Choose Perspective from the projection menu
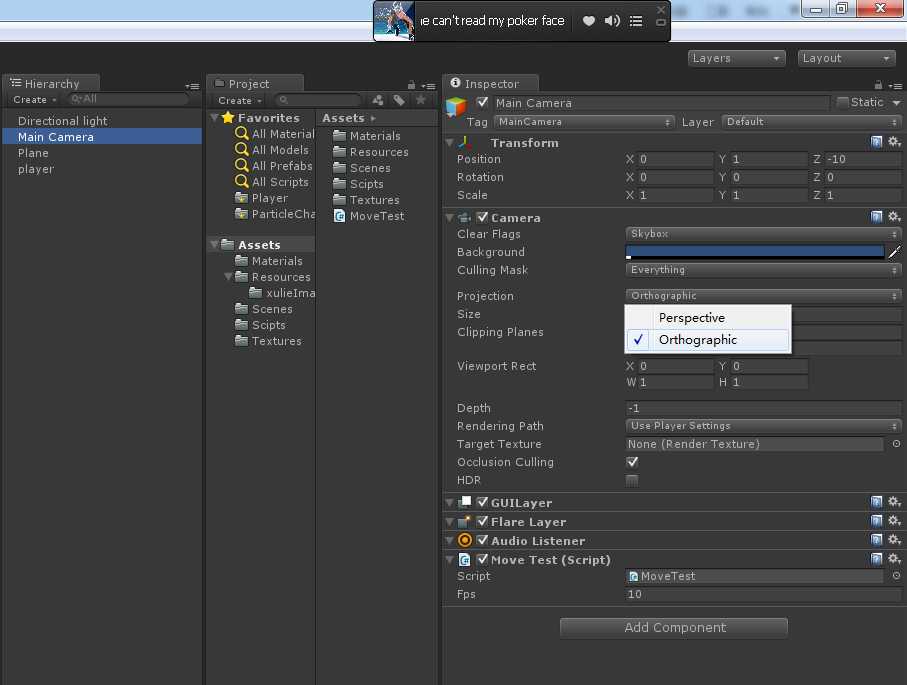Viewport: 907px width, 685px height. pos(707,318)
